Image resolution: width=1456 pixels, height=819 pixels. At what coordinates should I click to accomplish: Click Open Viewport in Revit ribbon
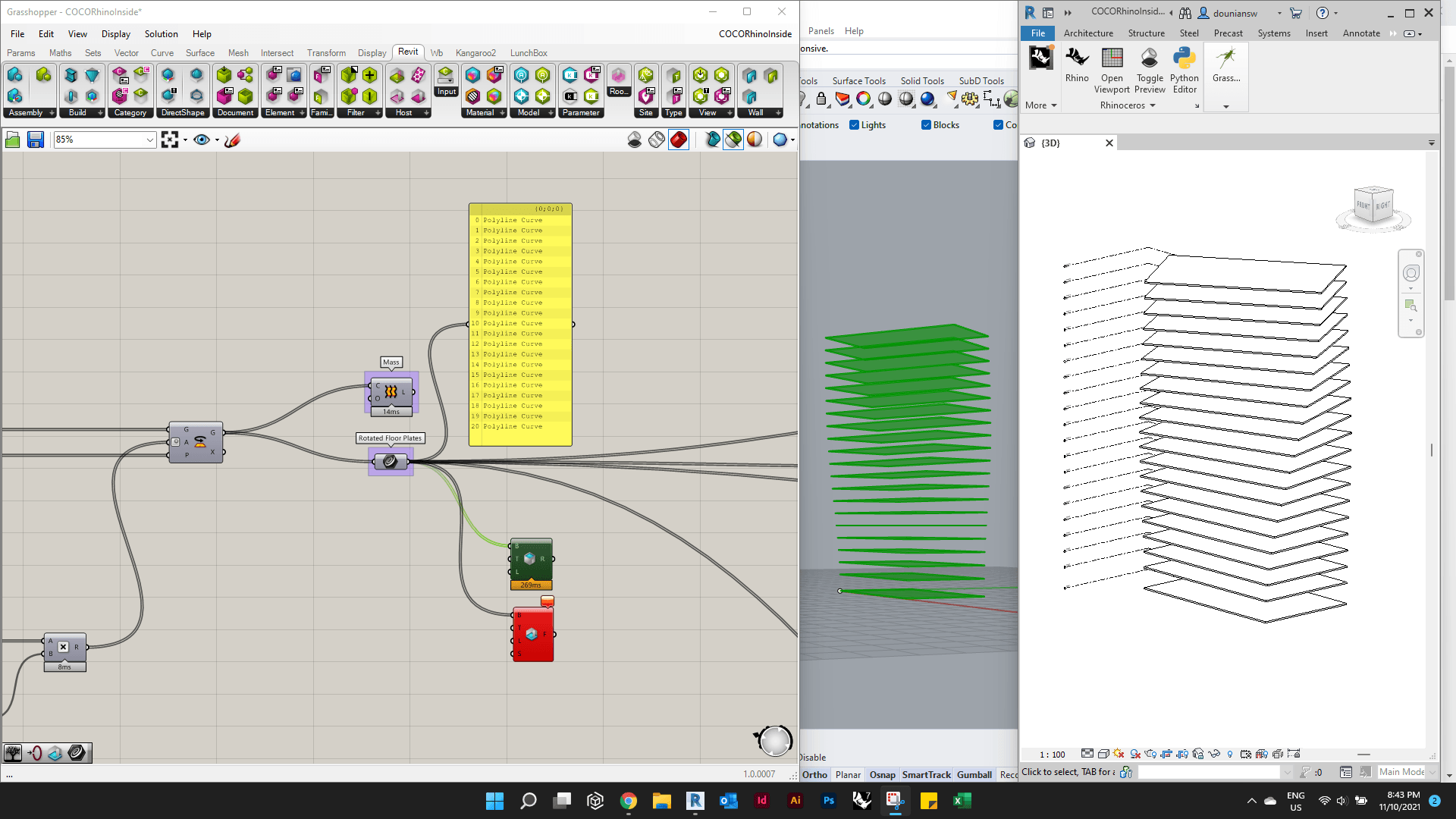pos(1112,71)
